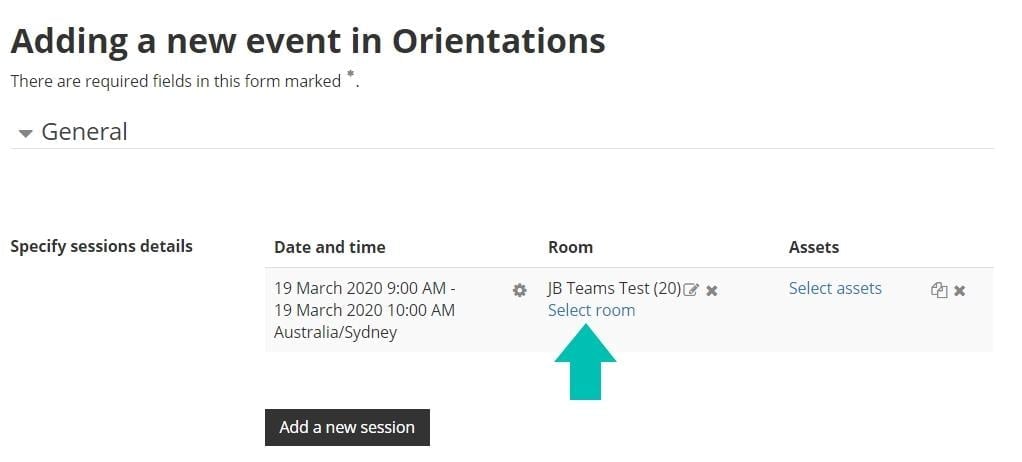
Task: Click the session date range text
Action: point(364,299)
